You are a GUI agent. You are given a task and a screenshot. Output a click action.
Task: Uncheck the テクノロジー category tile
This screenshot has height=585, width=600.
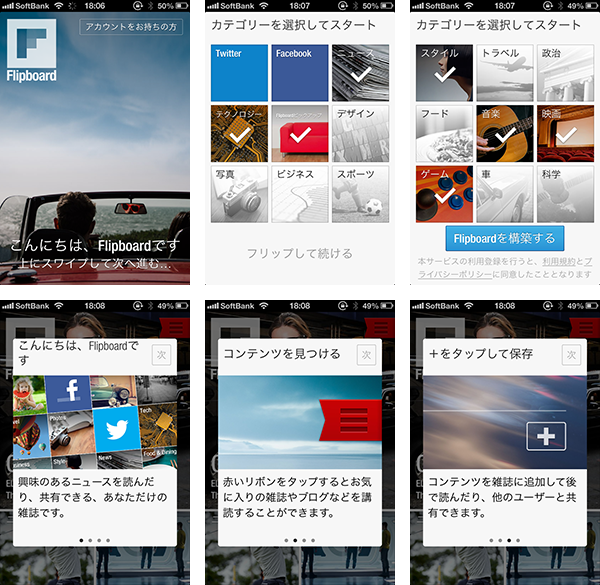point(239,134)
